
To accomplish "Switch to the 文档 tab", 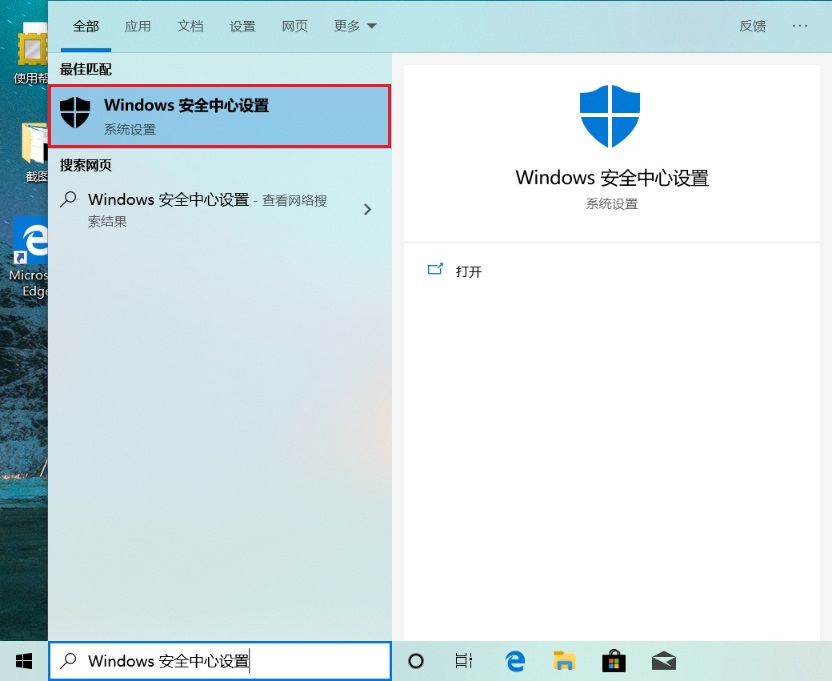I will click(190, 26).
